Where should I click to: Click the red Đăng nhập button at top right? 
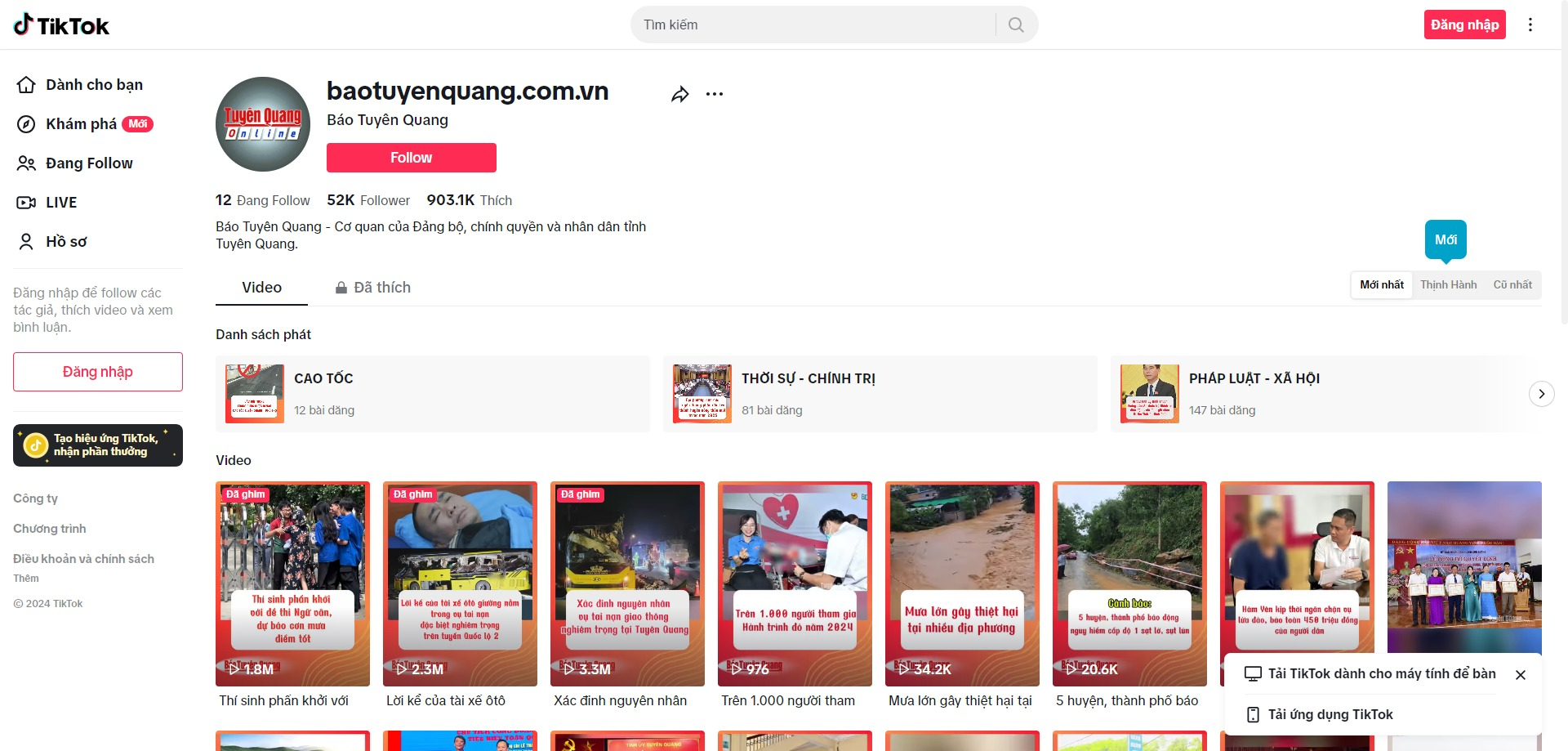(1464, 25)
